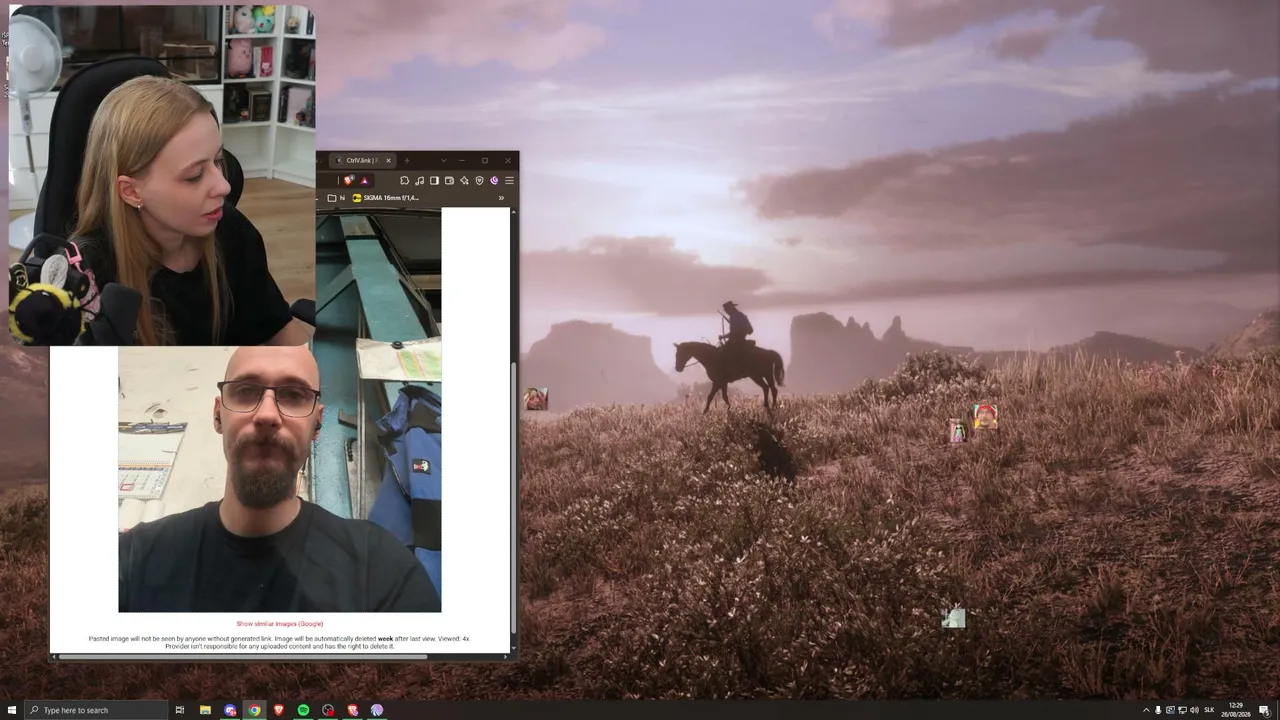This screenshot has height=720, width=1280.
Task: Open the notification center icon
Action: tap(1264, 710)
